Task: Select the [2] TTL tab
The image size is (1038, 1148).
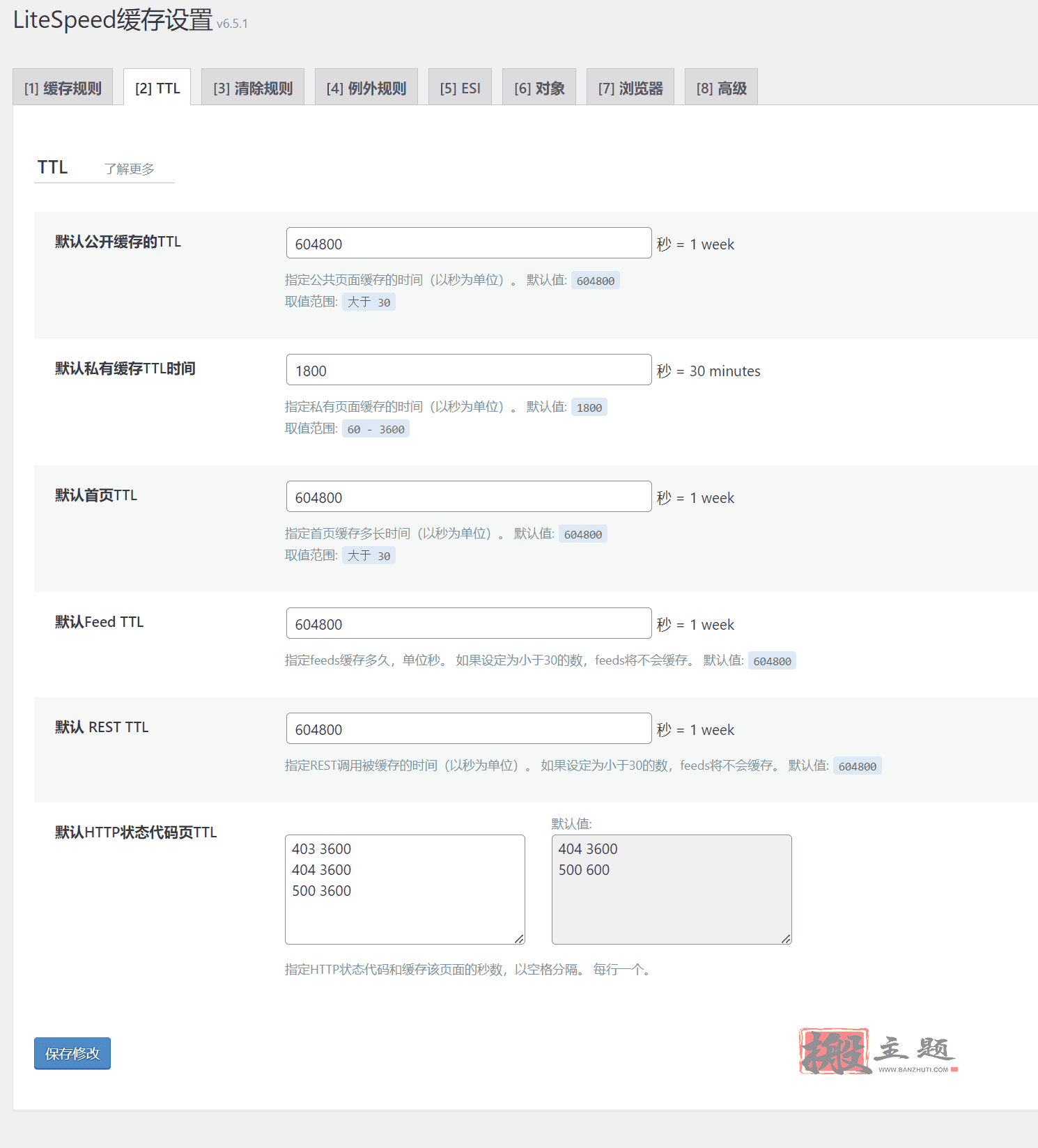Action: pos(157,88)
